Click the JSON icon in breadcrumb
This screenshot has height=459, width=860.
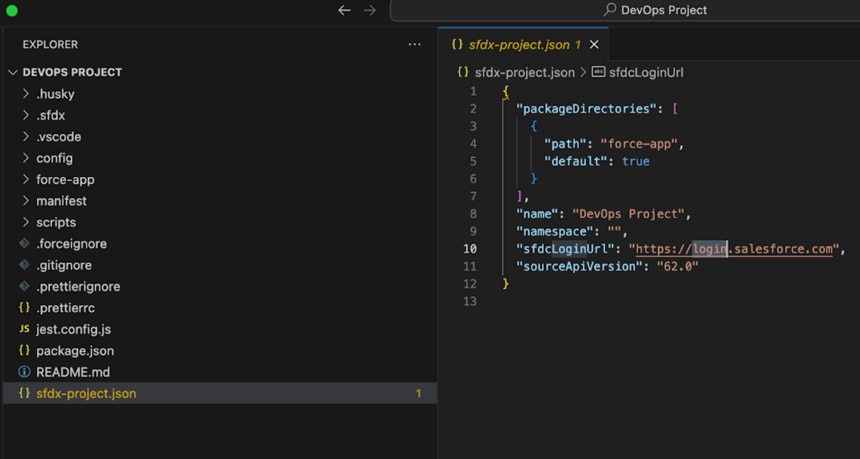point(463,72)
